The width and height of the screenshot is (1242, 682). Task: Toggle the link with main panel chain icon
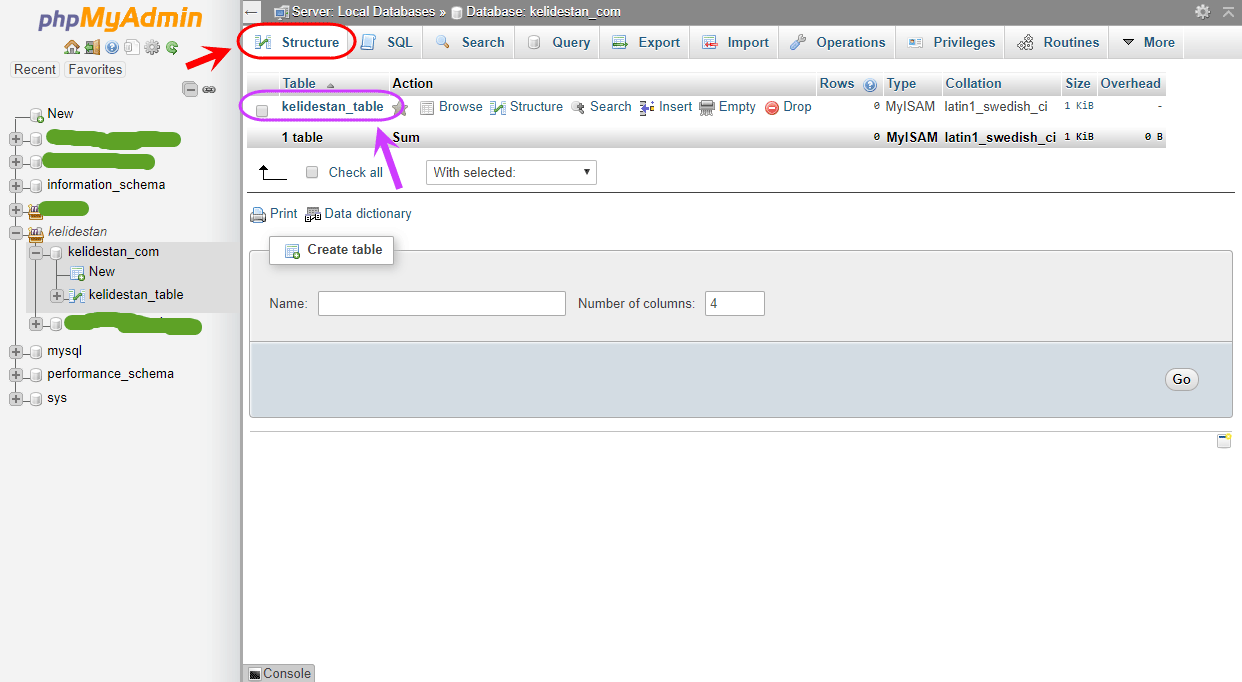coord(209,89)
